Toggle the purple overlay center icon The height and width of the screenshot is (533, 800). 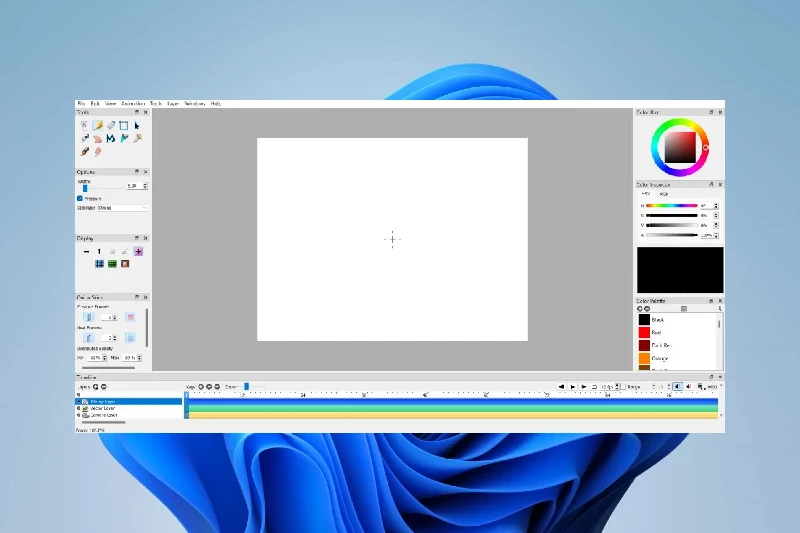pos(138,251)
